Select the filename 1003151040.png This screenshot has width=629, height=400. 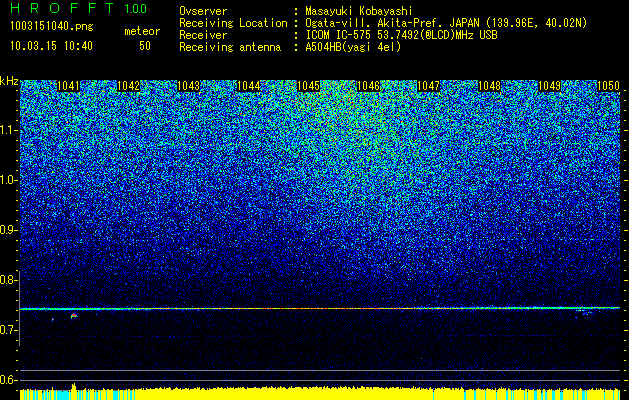point(52,27)
